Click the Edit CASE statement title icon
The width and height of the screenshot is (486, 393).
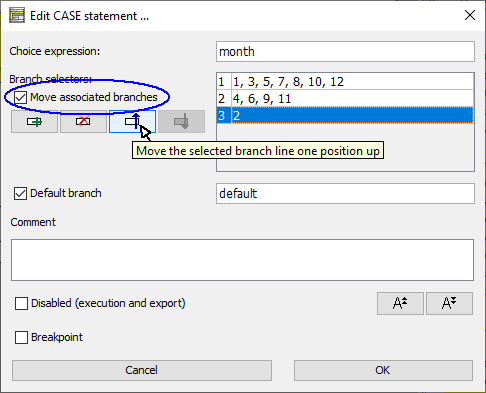[17, 16]
